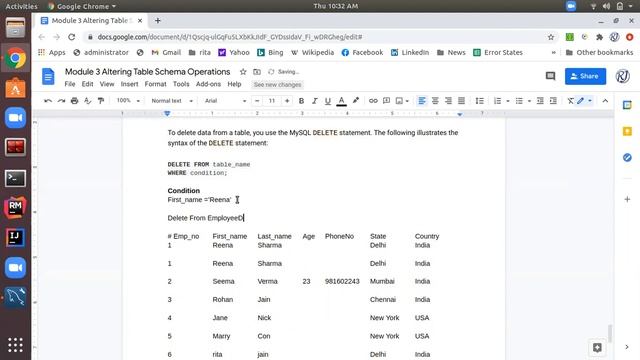Open the Arial font dropdown
The width and height of the screenshot is (640, 360).
pos(225,101)
